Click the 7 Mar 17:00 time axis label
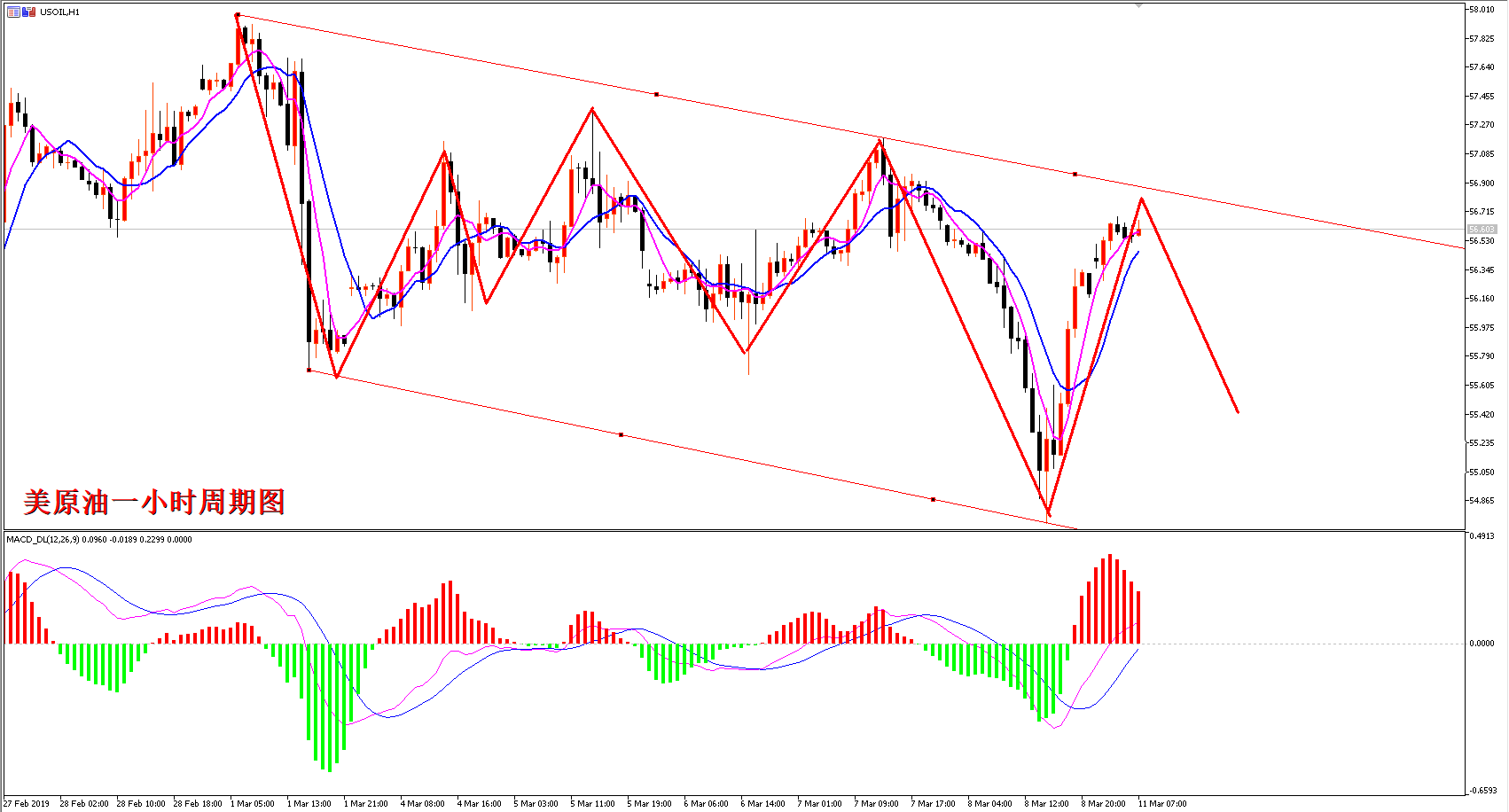This screenshot has width=1509, height=812. point(934,804)
